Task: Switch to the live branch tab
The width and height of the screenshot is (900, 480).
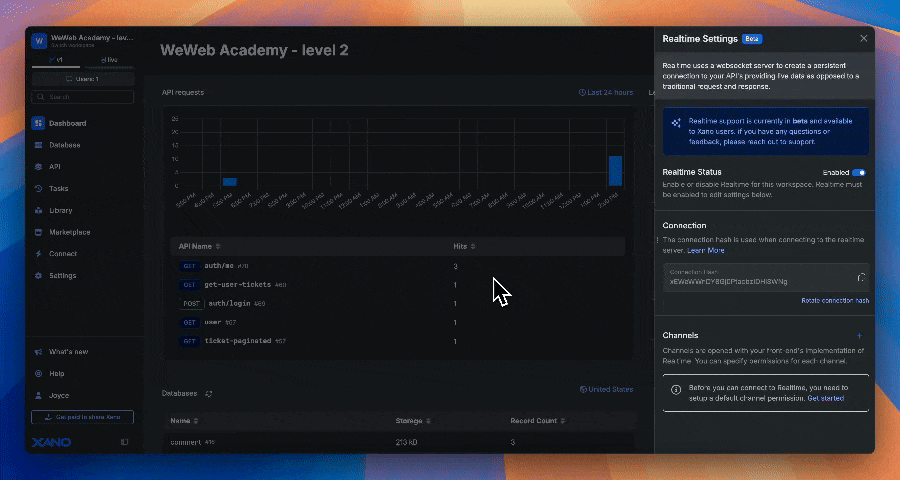Action: point(108,60)
